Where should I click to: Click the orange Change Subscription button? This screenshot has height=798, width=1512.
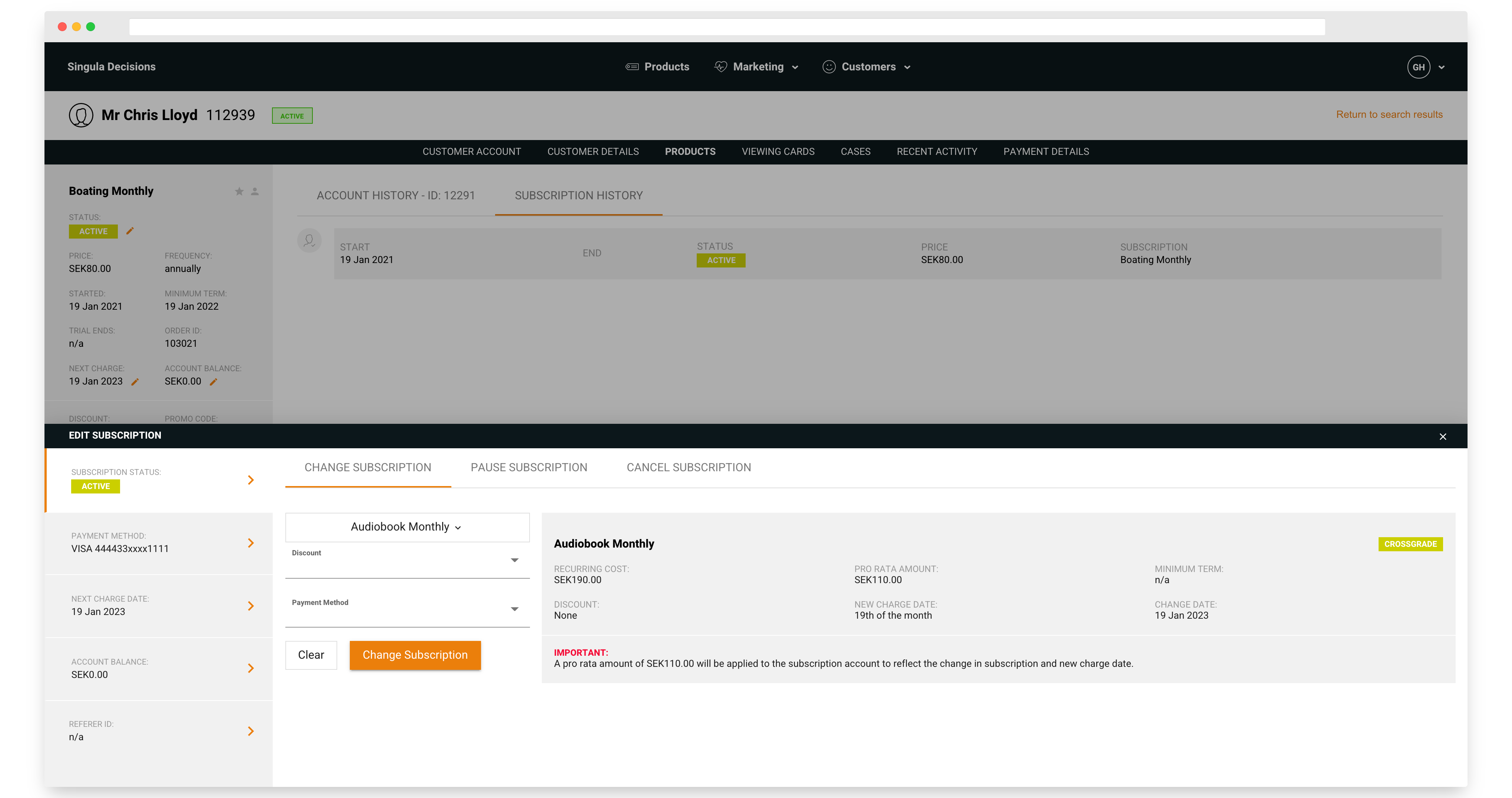tap(415, 655)
